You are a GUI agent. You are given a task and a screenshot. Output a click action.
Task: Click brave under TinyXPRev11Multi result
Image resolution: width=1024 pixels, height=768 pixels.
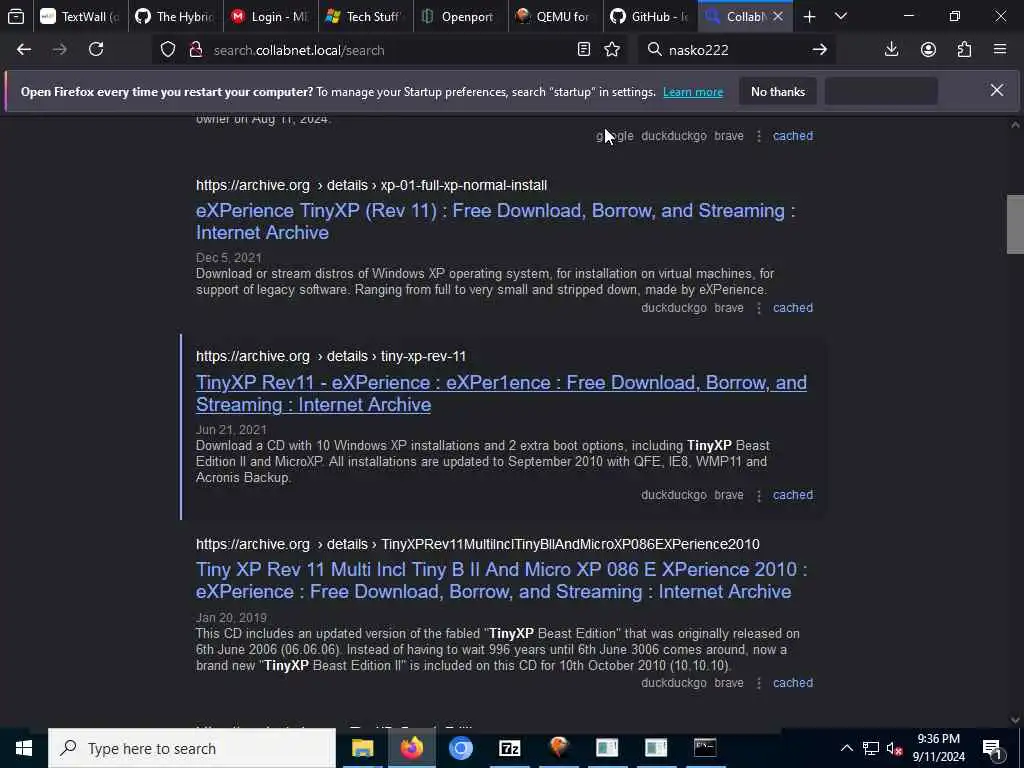[729, 682]
